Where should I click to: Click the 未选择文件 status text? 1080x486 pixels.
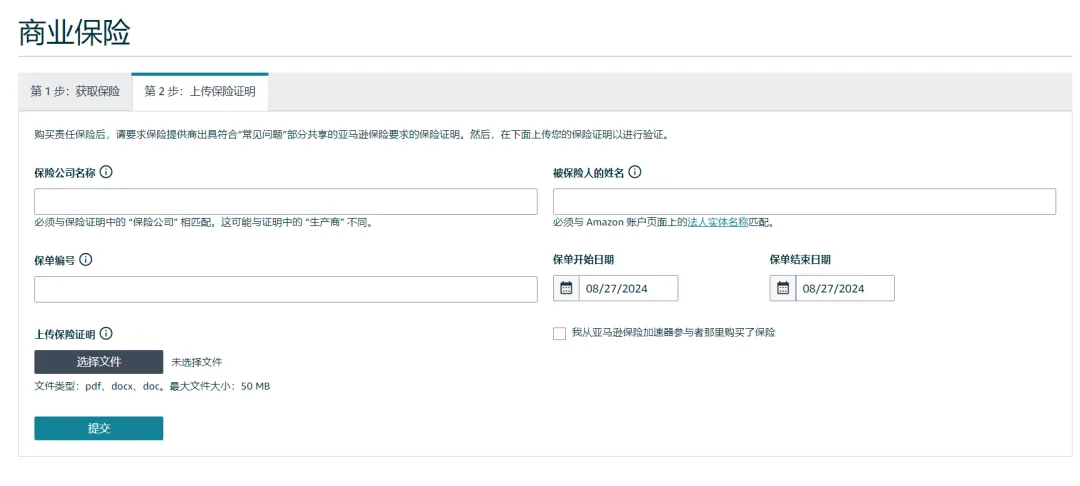[x=197, y=362]
